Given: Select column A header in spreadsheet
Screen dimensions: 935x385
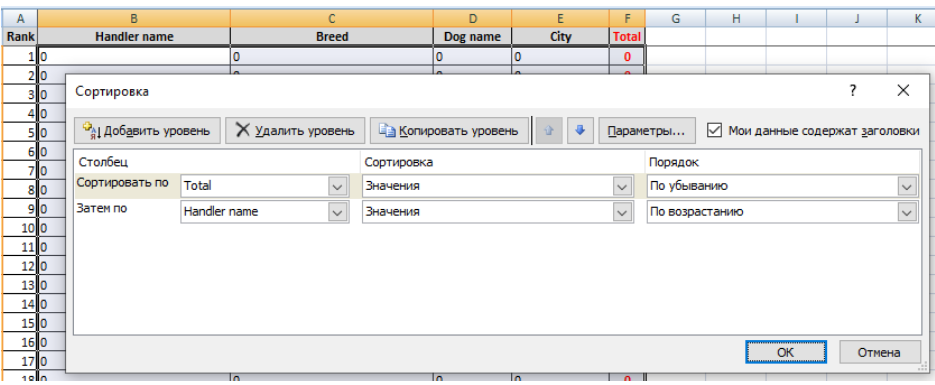Looking at the screenshot, I should (20, 18).
